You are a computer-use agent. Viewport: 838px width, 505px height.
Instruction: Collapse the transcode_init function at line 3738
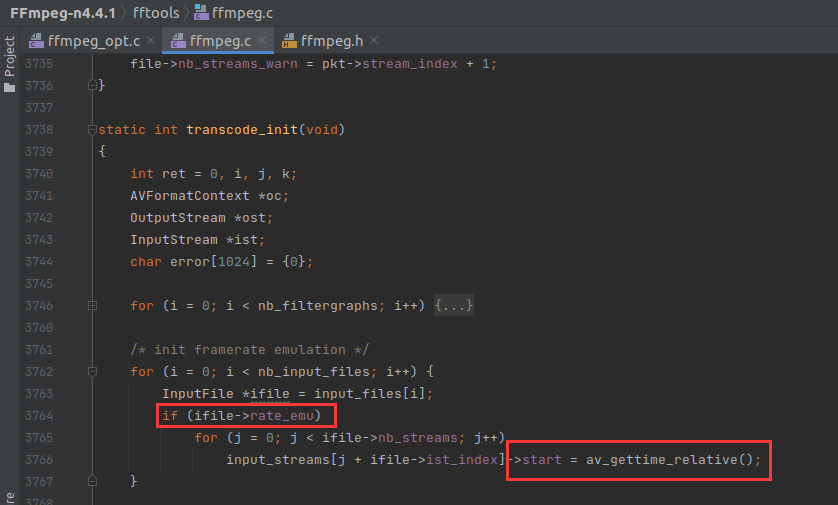(x=94, y=129)
